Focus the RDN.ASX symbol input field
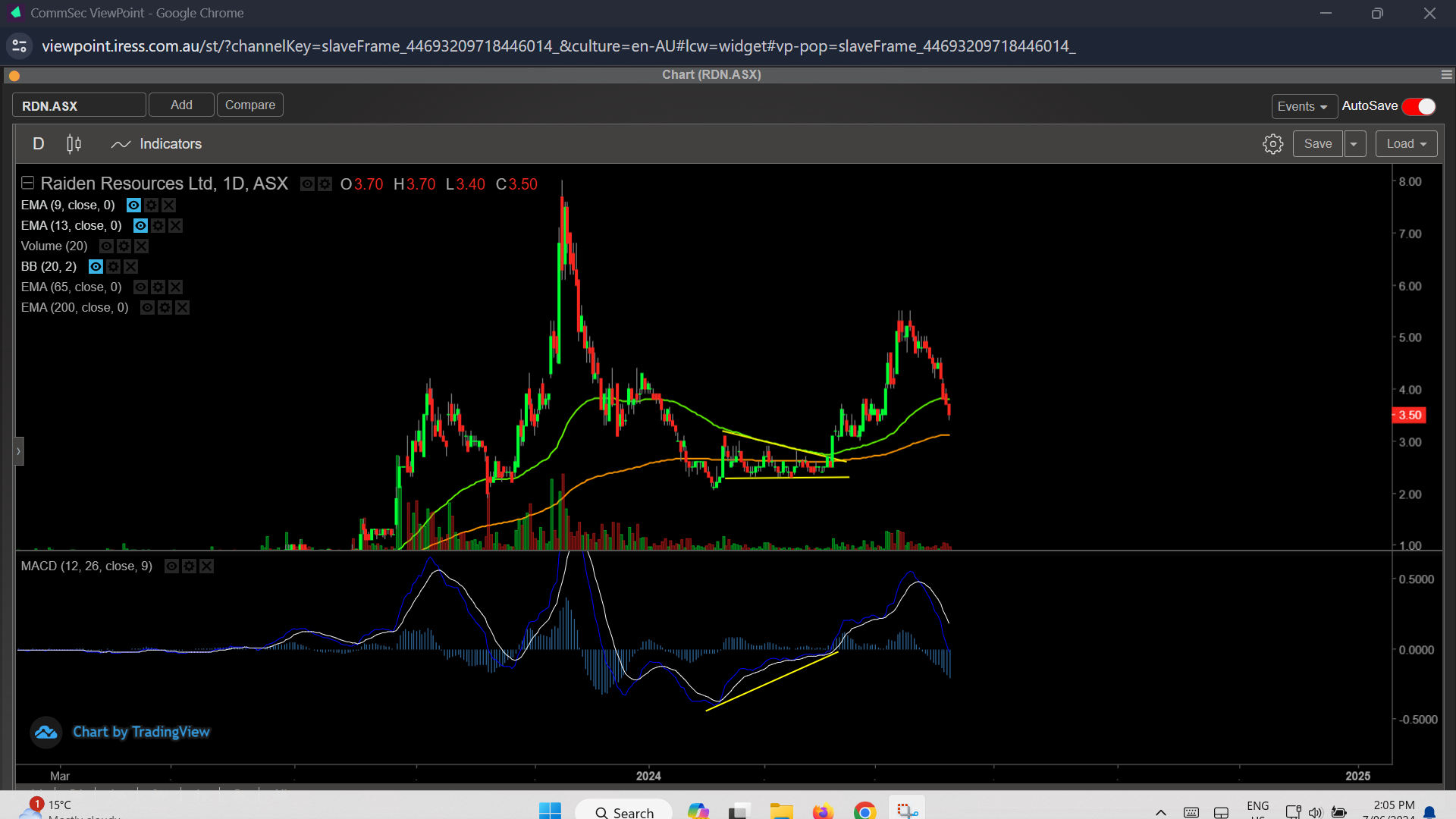Image resolution: width=1456 pixels, height=819 pixels. coord(79,105)
